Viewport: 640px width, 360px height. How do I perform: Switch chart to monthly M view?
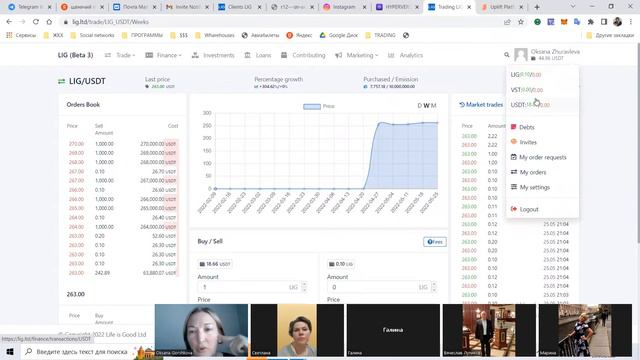click(433, 105)
